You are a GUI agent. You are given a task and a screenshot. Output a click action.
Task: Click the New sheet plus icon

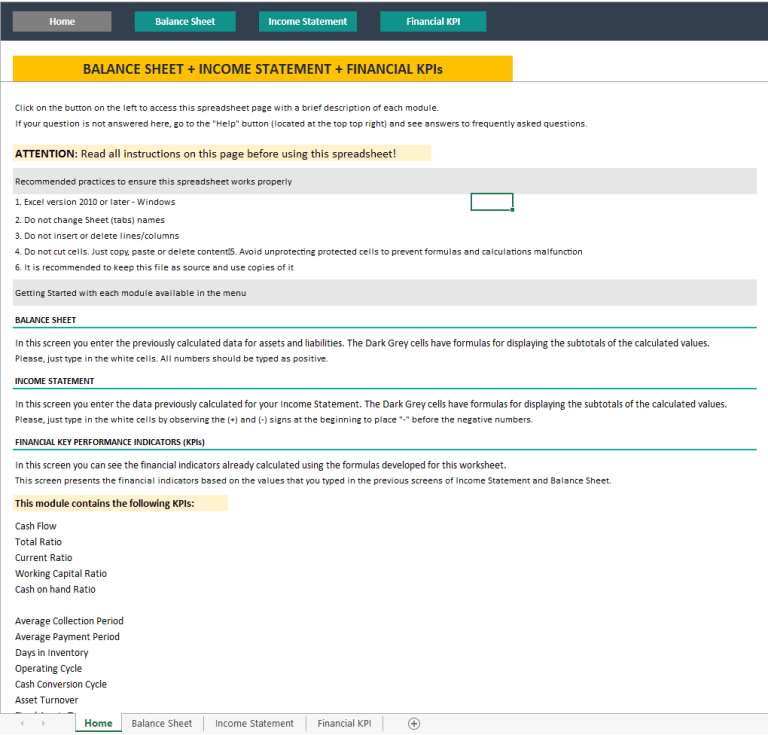[414, 723]
